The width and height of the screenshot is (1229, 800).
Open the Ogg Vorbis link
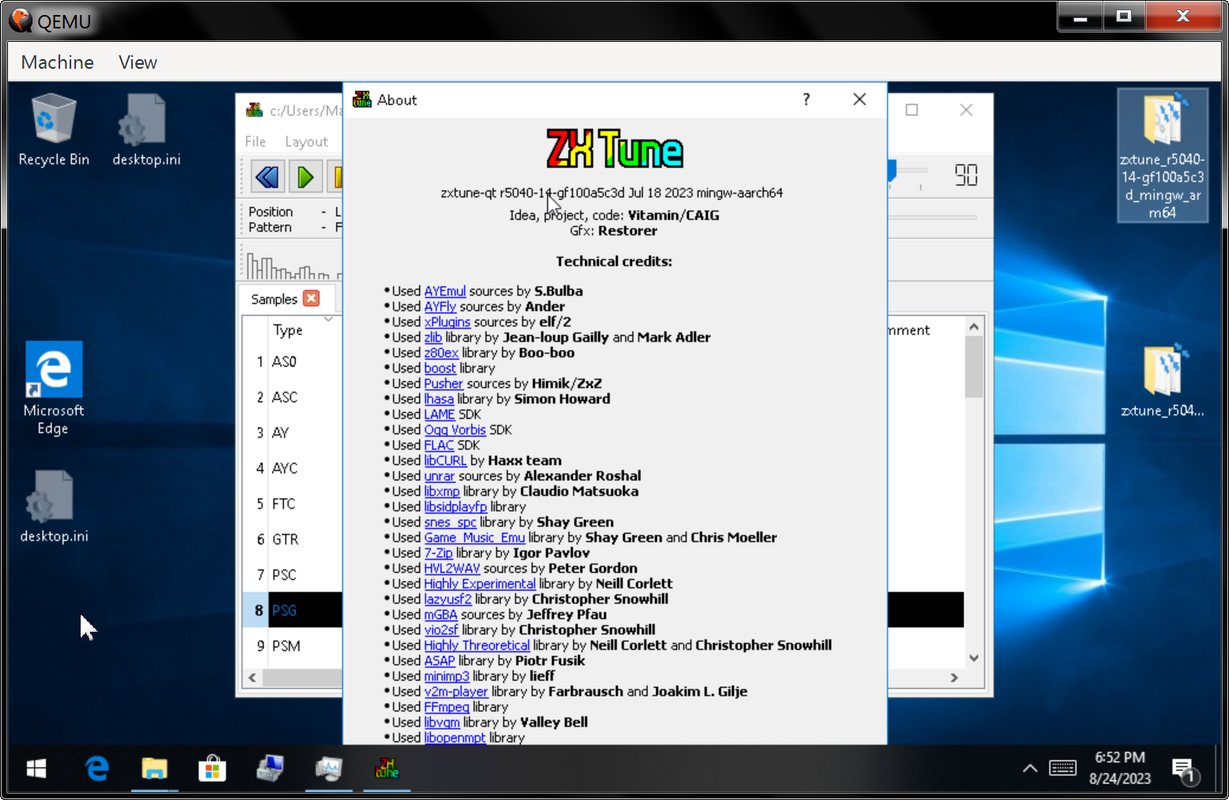(x=454, y=429)
